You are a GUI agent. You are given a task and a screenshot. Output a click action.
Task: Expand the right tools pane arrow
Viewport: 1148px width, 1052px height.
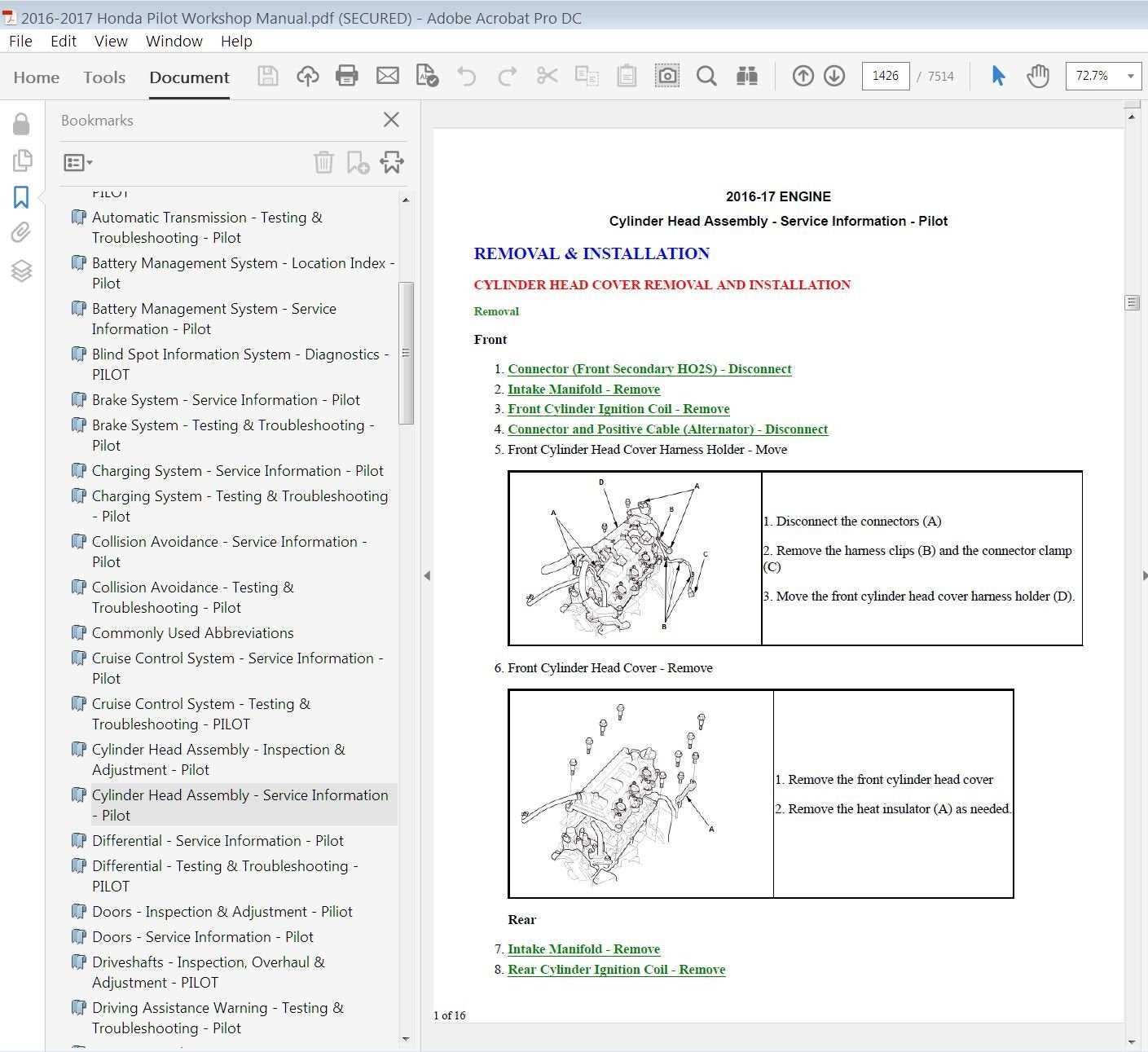tap(1144, 575)
